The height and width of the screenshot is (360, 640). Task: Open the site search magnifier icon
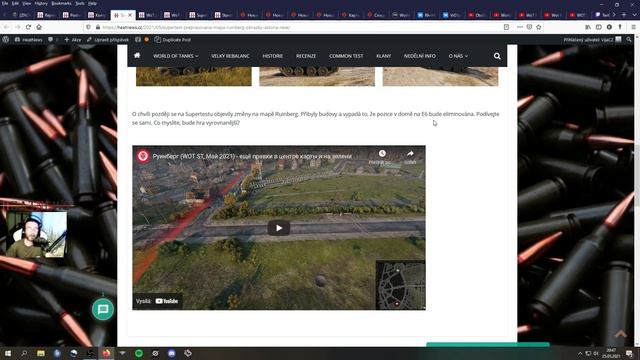pyautogui.click(x=497, y=56)
